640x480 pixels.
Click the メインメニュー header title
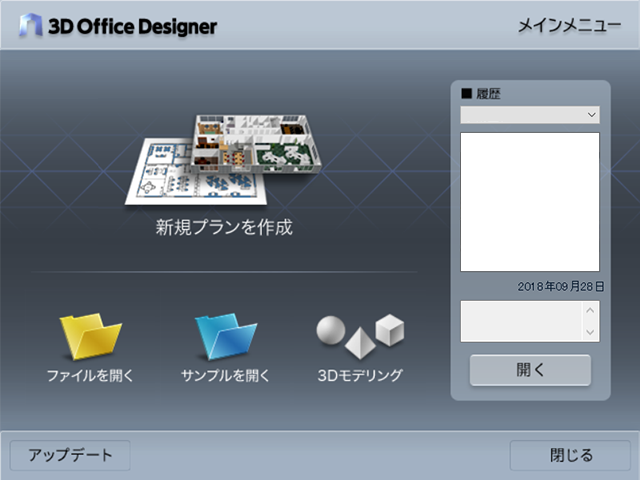pos(569,25)
